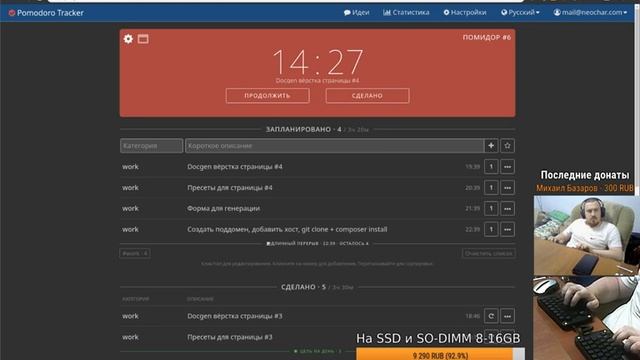Click the СДЕЛАНО button
The height and width of the screenshot is (360, 640).
367,96
